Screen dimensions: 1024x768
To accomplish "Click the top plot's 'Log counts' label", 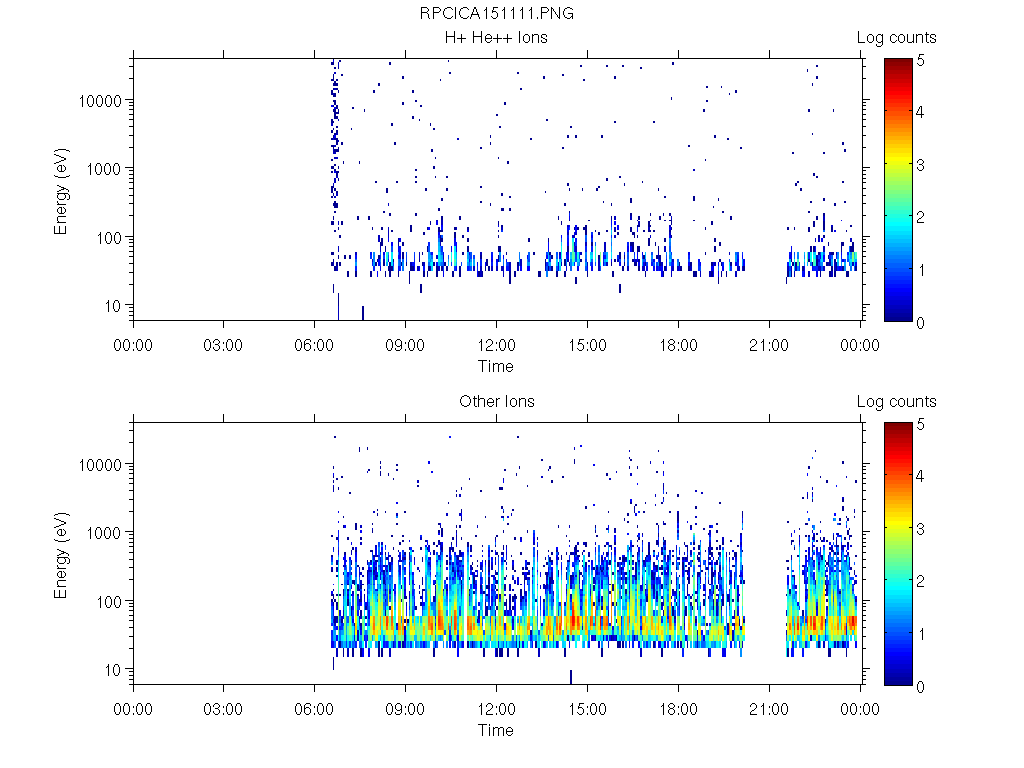I will coord(897,38).
